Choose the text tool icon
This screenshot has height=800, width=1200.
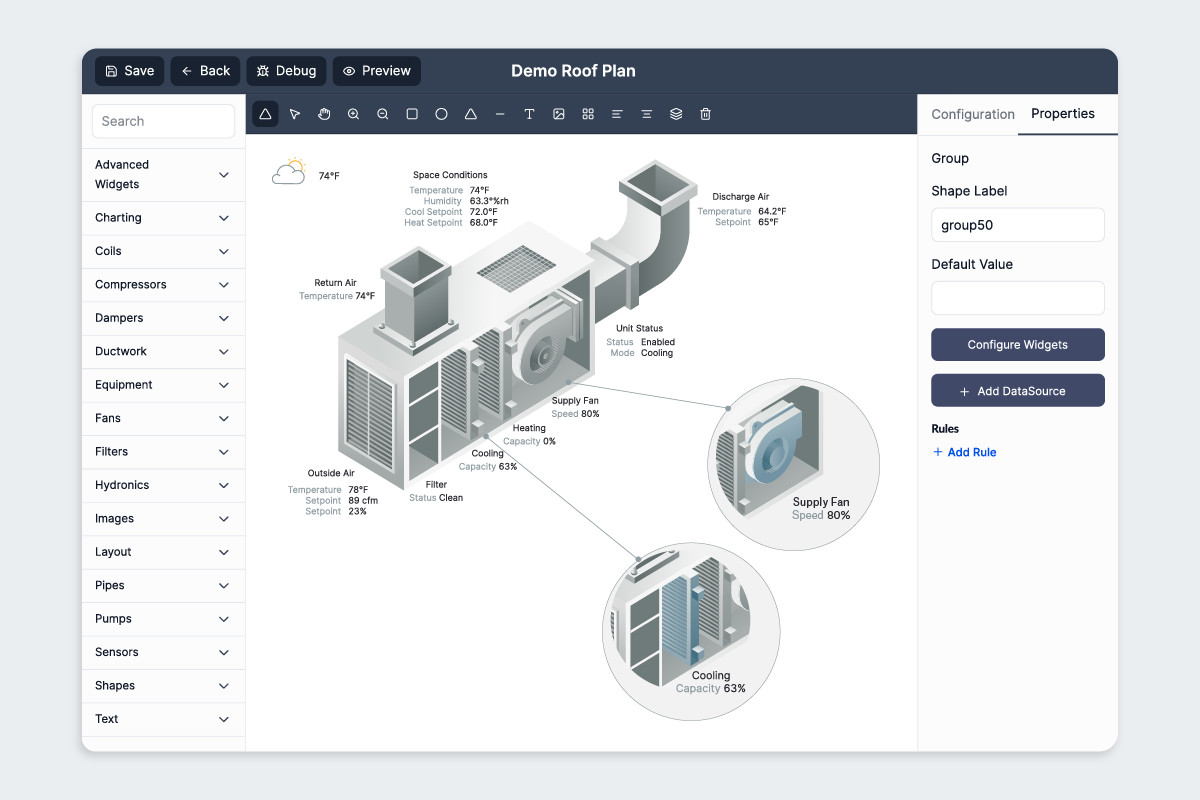coord(530,114)
